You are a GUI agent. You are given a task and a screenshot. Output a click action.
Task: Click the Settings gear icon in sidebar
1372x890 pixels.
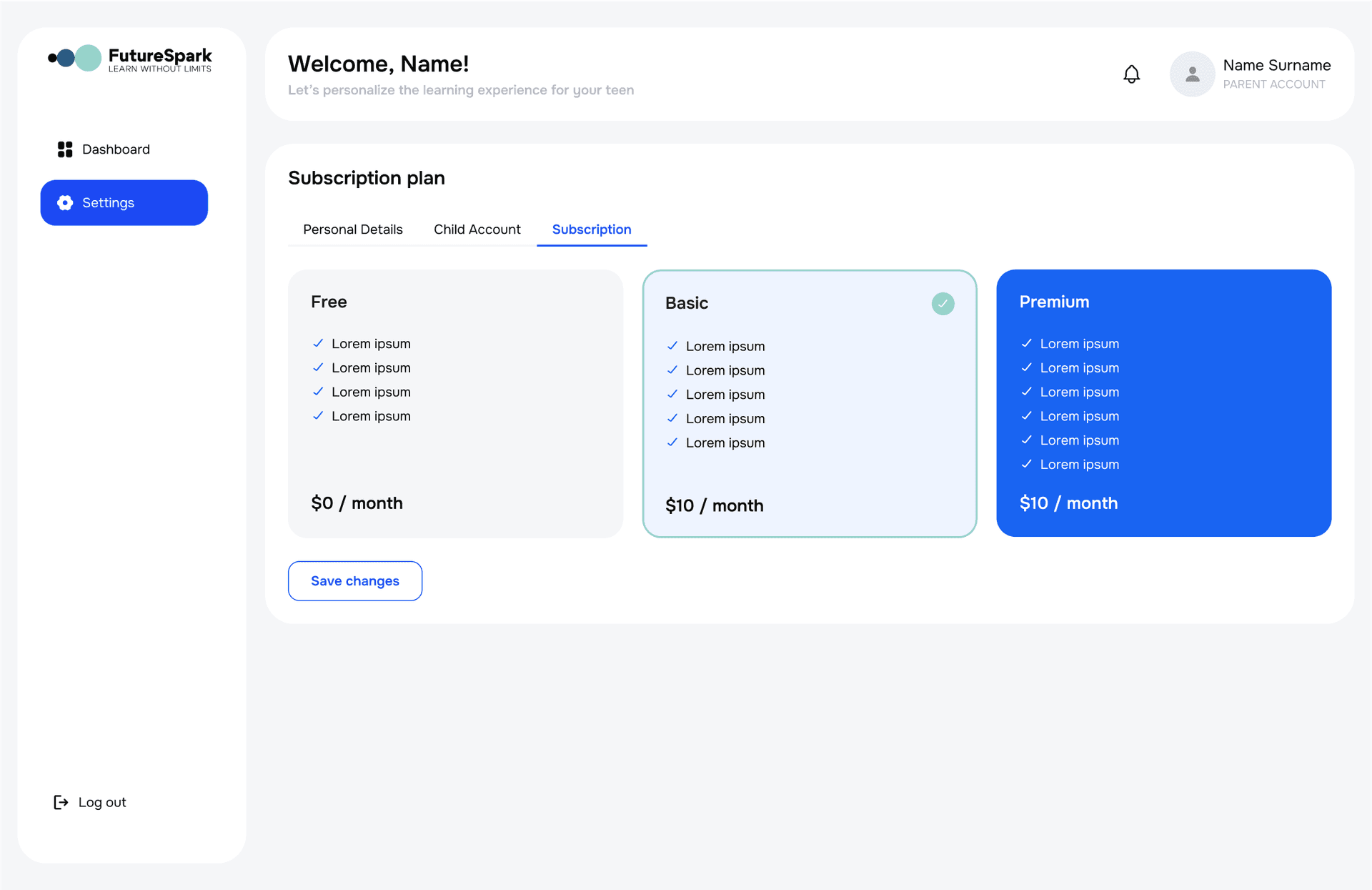click(x=64, y=202)
